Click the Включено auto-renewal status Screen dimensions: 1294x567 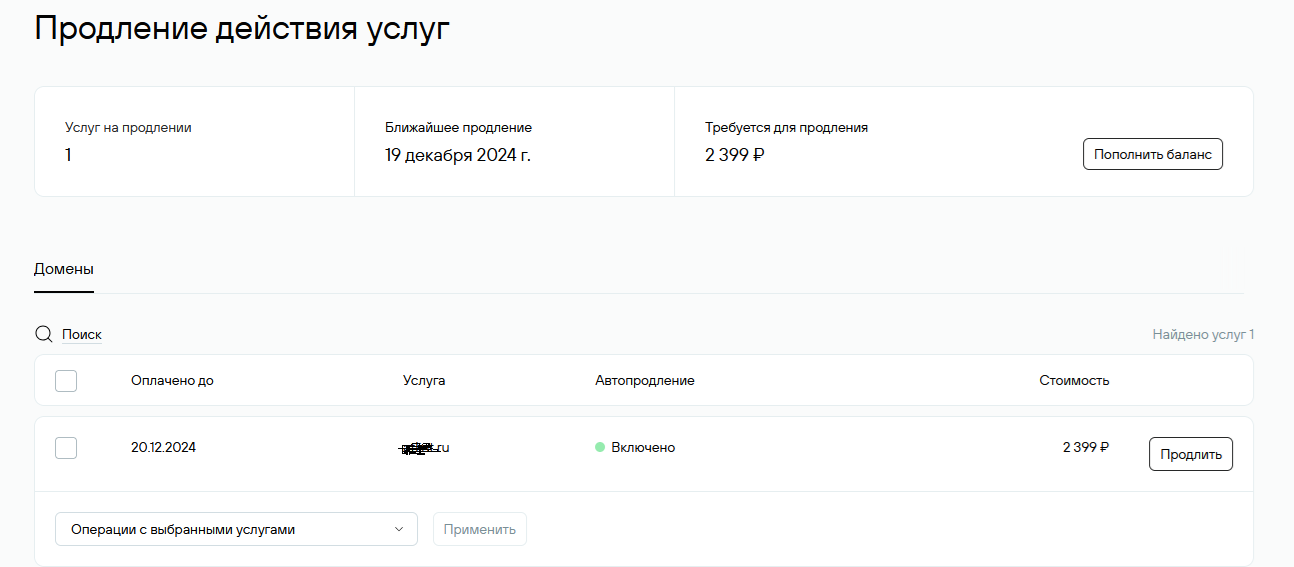pos(643,447)
